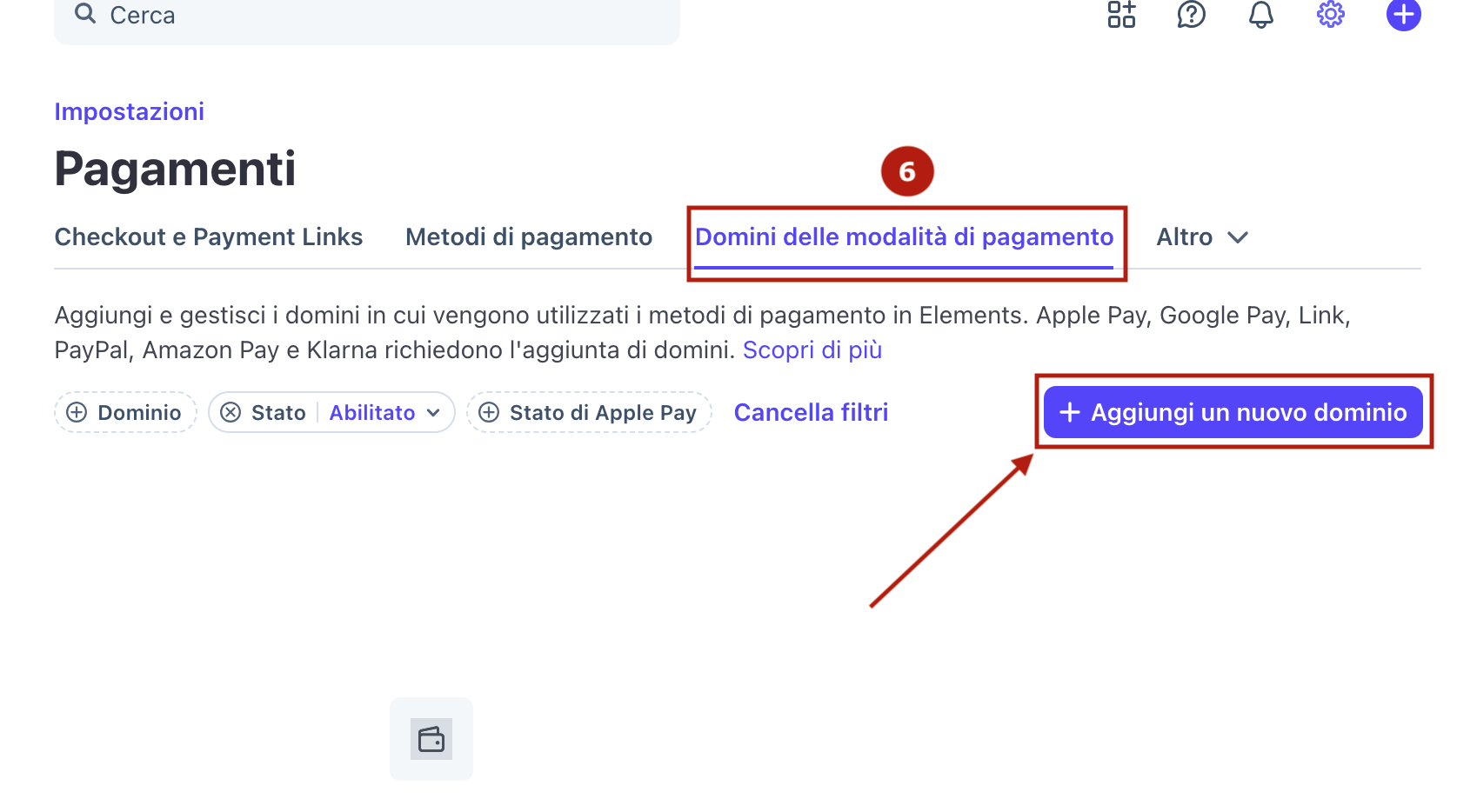
Task: Switch to Metodi di pagamento tab
Action: pyautogui.click(x=529, y=237)
